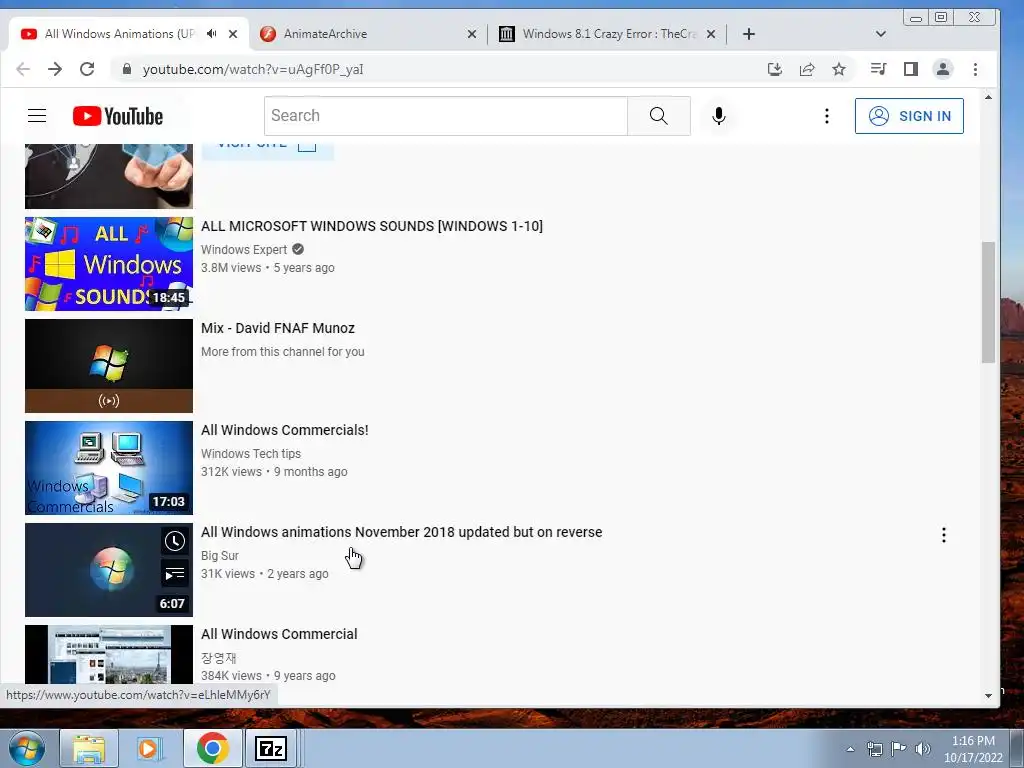
Task: Click Windows Tech tips channel name
Action: (x=251, y=453)
